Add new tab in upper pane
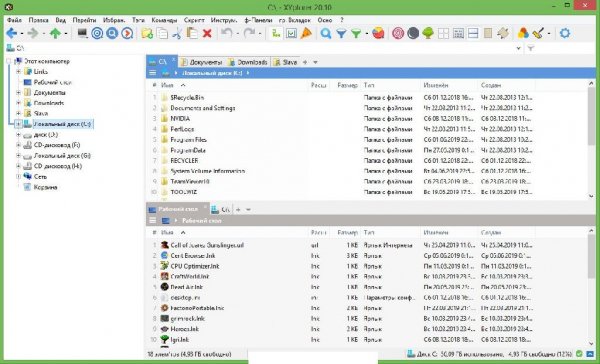Screen dimensions: 600x364 pyautogui.click(x=305, y=62)
